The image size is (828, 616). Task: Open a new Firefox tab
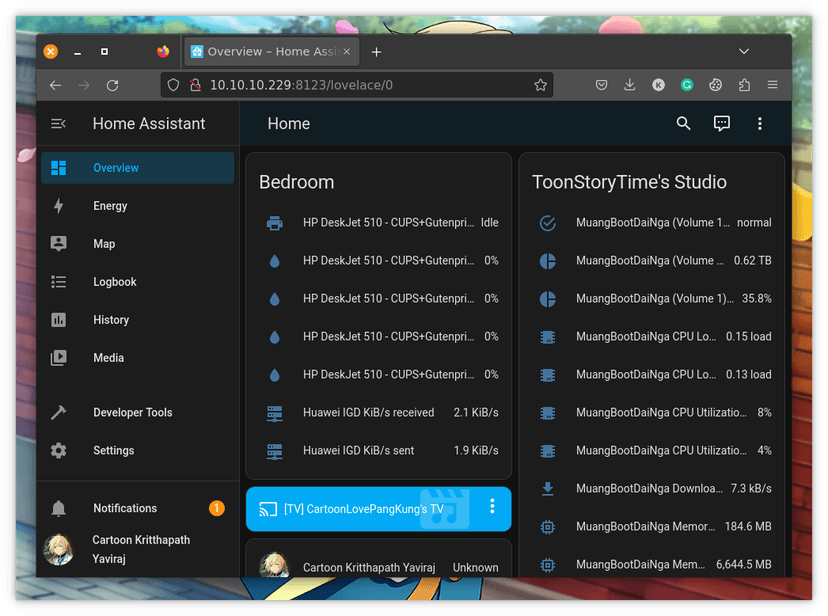(377, 52)
